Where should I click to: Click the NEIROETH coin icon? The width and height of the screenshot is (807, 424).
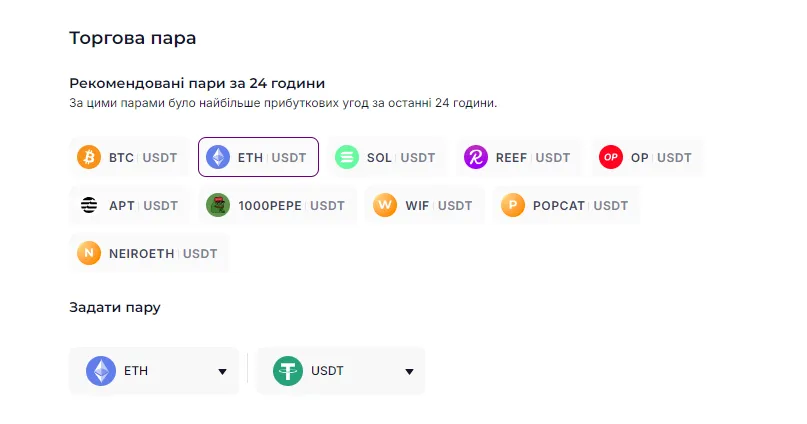pos(89,254)
